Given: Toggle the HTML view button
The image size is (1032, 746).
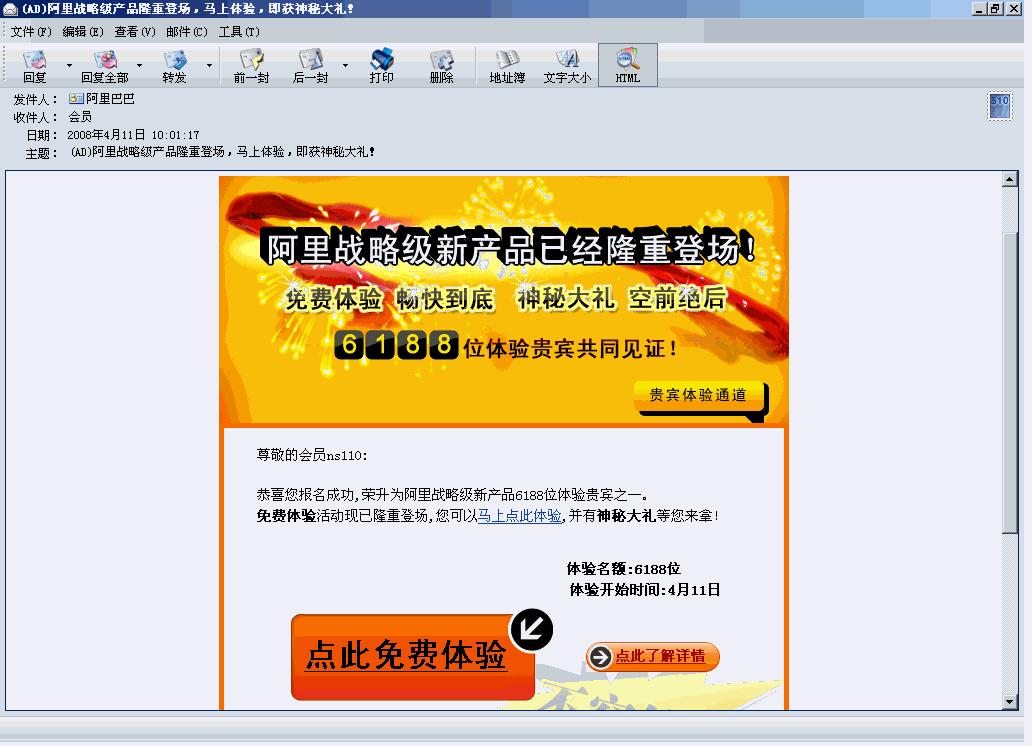Looking at the screenshot, I should point(628,65).
